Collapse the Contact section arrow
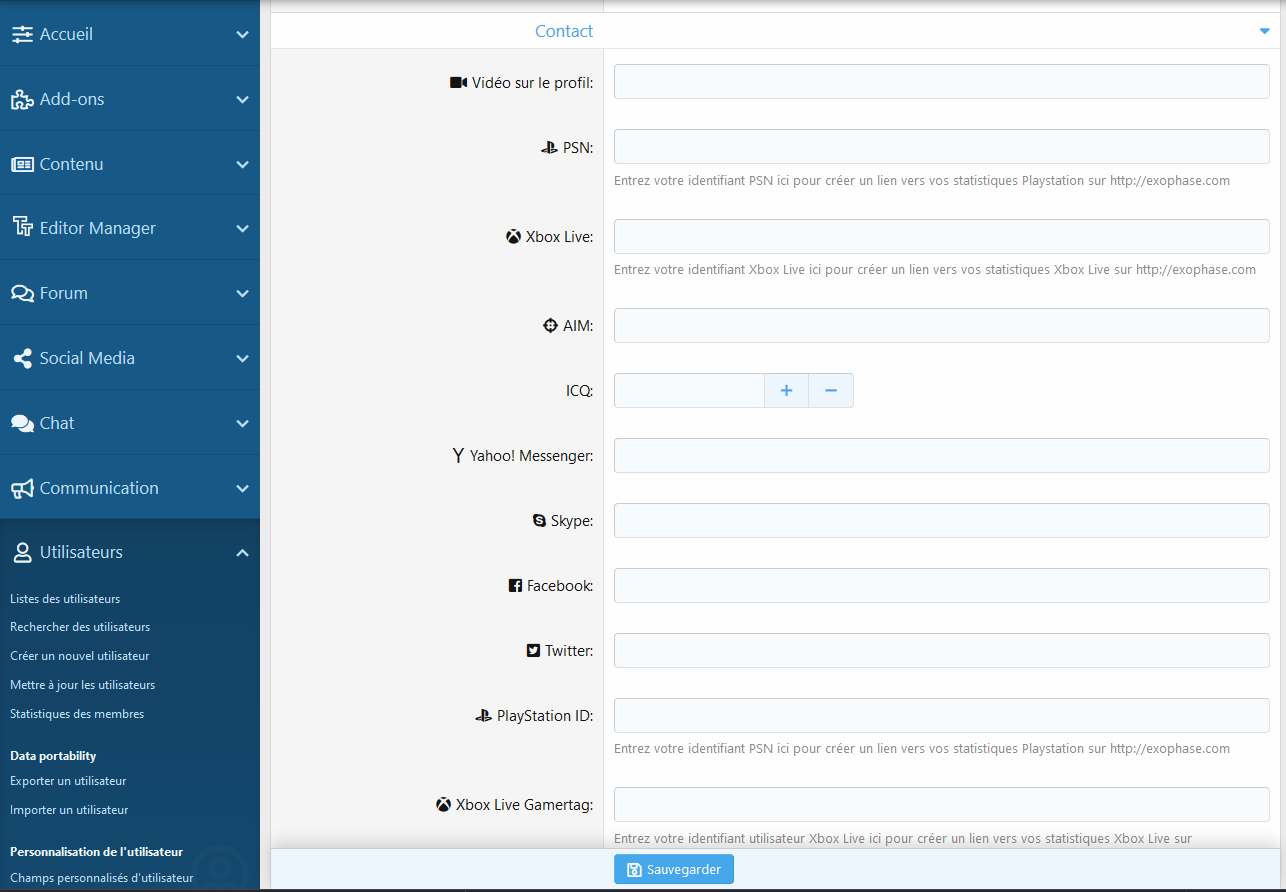 click(x=1264, y=32)
